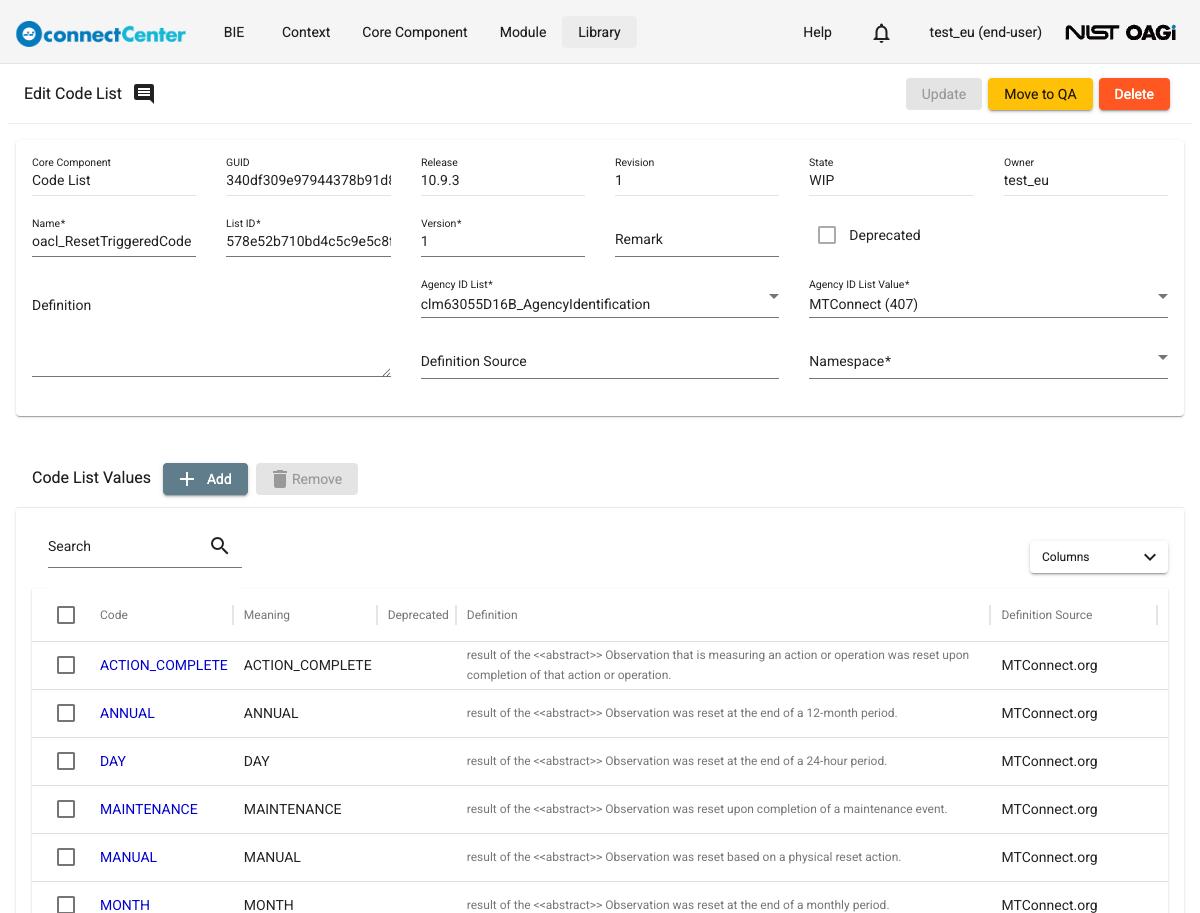
Task: Open the MAINTENANCE code link
Action: (x=149, y=809)
